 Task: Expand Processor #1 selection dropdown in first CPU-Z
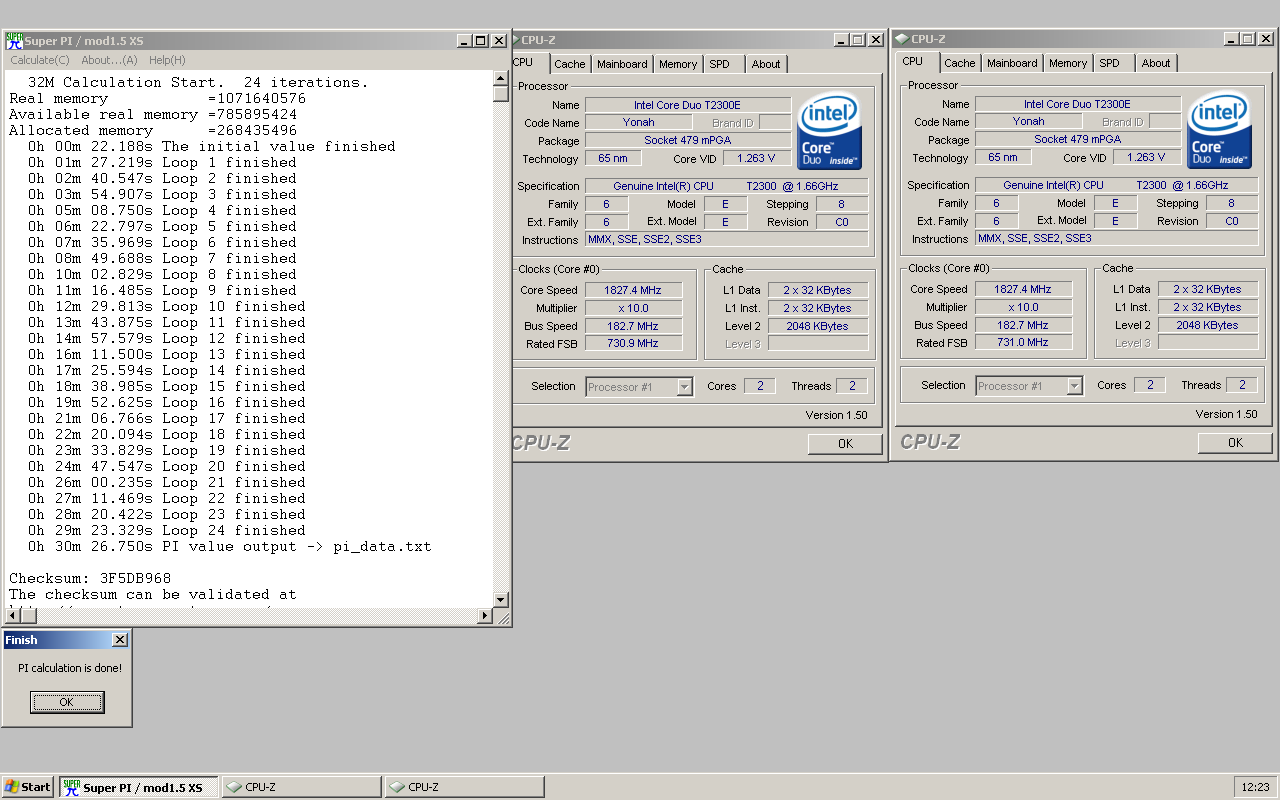click(684, 387)
